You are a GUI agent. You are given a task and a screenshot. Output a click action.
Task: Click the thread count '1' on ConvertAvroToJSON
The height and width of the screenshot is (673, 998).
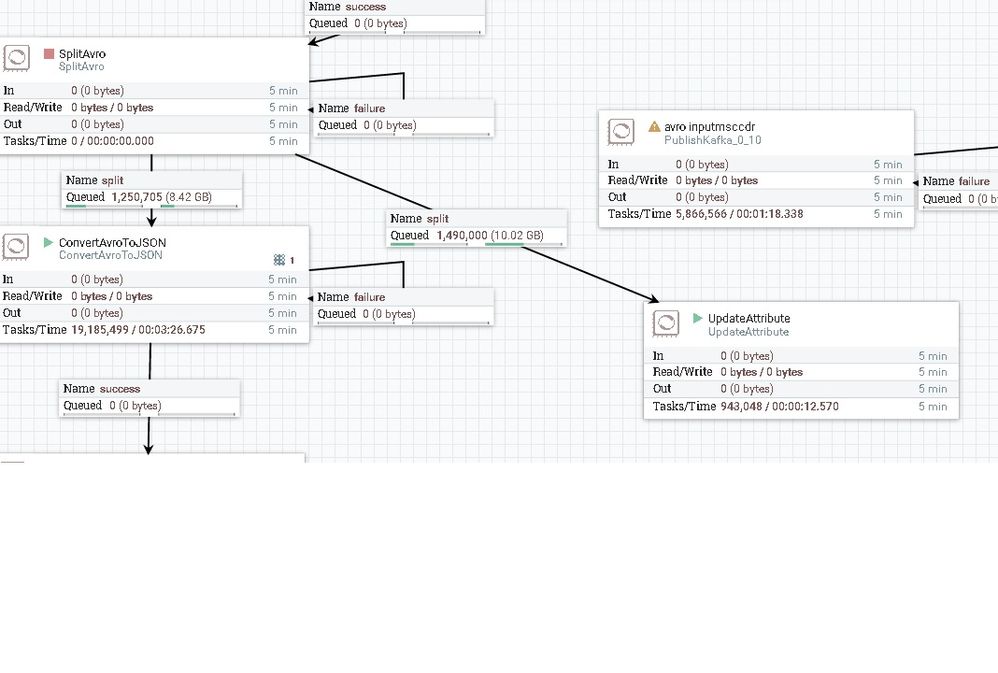[292, 260]
